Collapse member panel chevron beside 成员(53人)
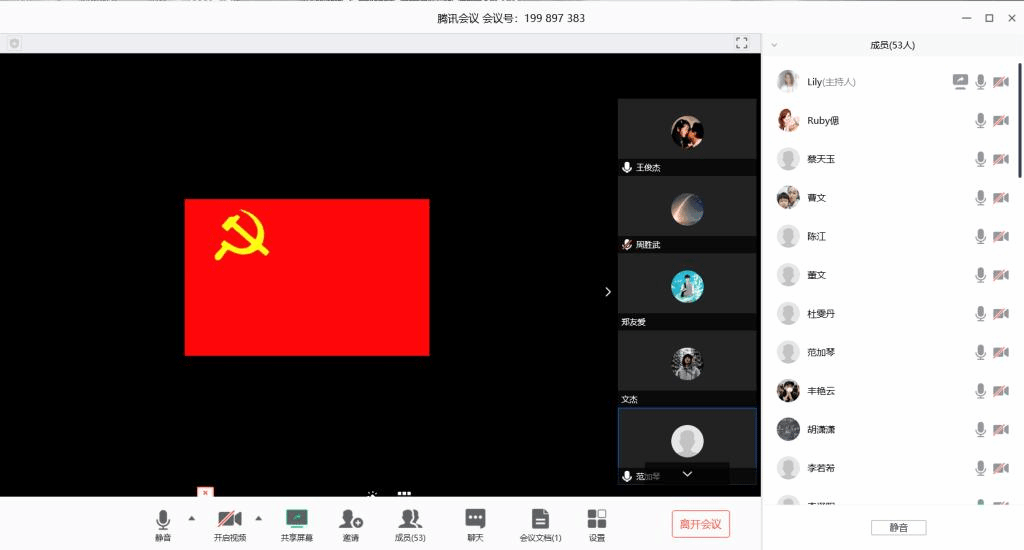 [774, 45]
